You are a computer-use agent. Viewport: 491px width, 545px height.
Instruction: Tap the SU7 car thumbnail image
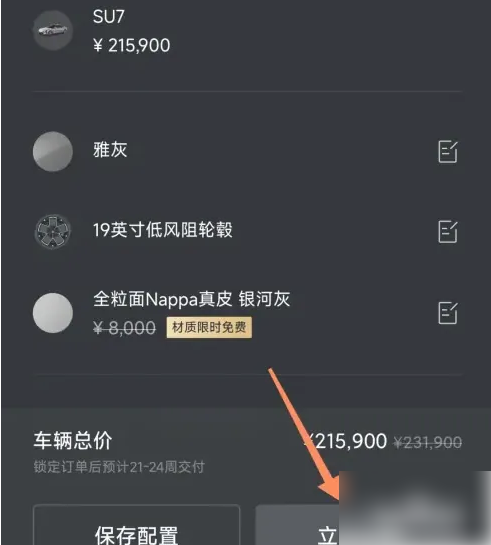(x=53, y=30)
